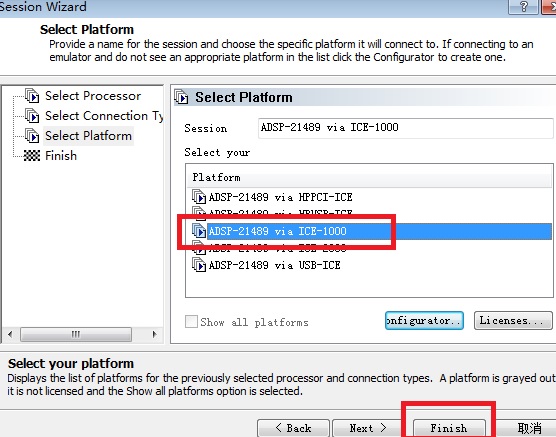Click the Select Processor step icon

32,96
